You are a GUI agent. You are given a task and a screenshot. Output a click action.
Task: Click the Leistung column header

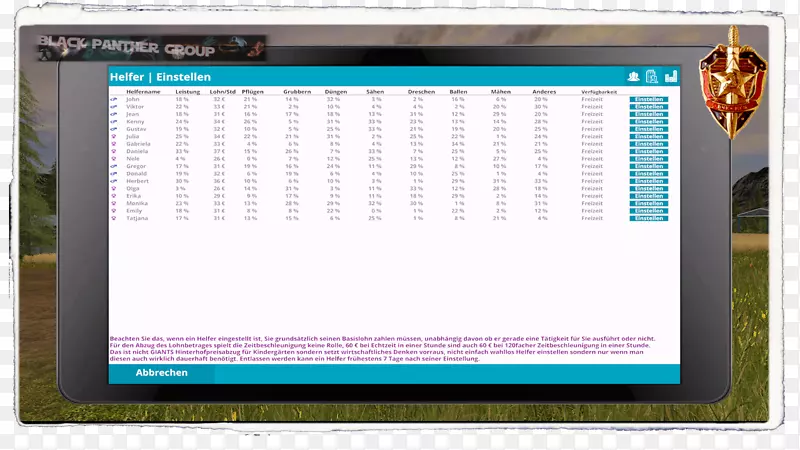[x=187, y=91]
